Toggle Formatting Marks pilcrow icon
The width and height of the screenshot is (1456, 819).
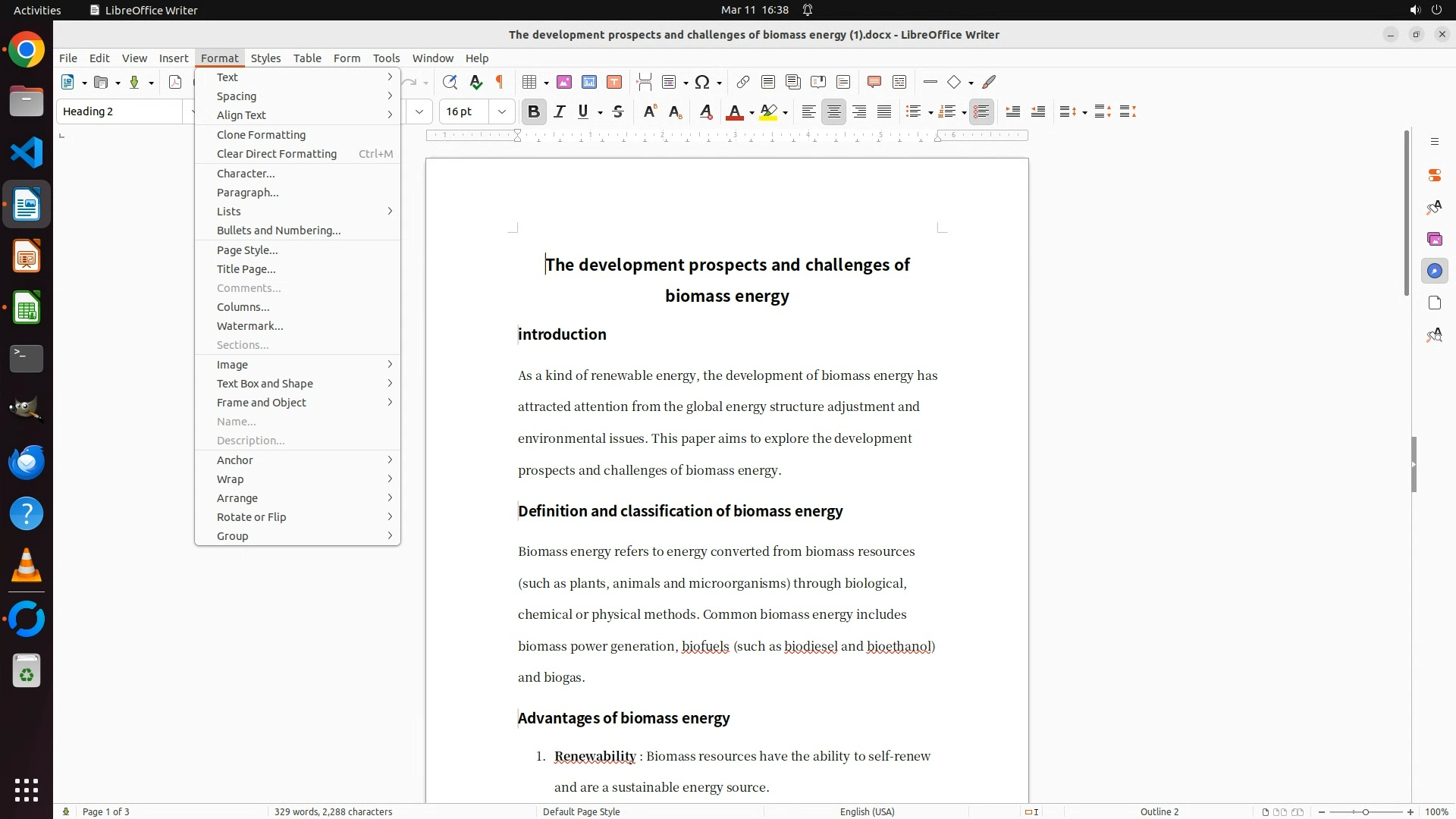(x=500, y=82)
